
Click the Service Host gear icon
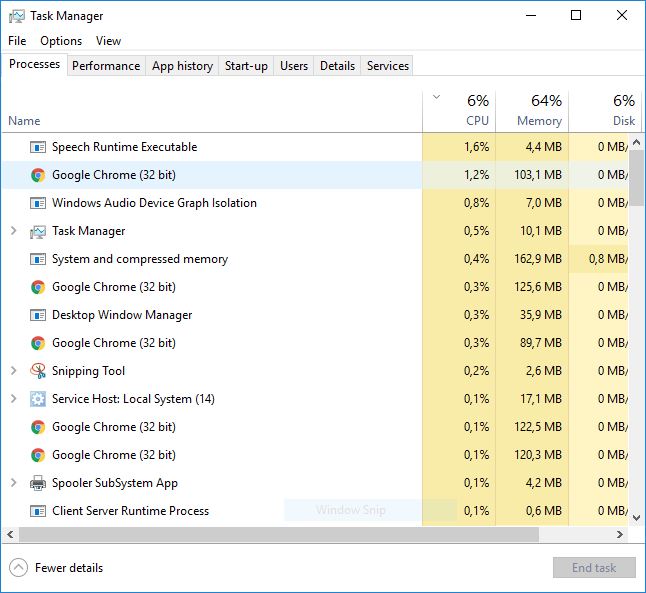tap(38, 399)
